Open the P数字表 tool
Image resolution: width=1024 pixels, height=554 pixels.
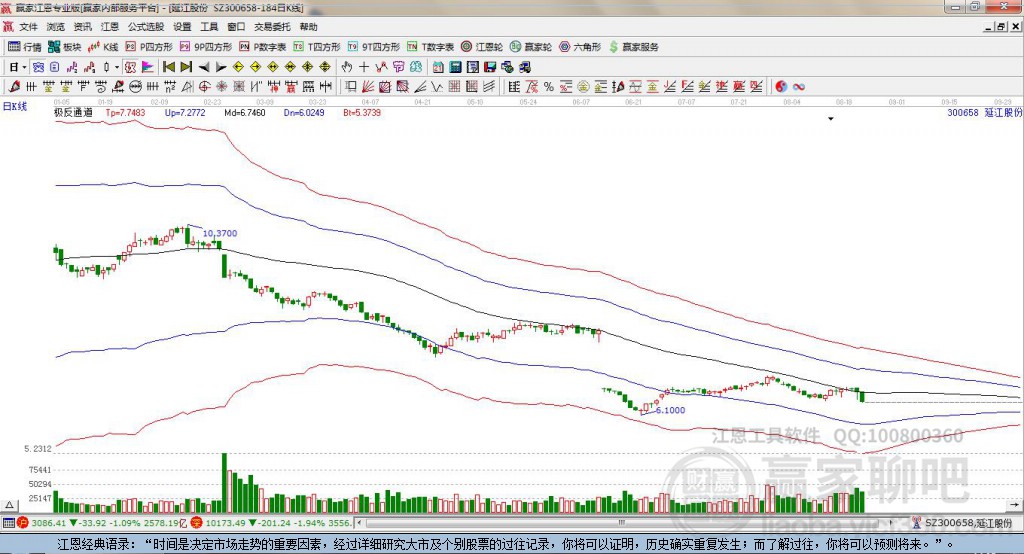263,47
